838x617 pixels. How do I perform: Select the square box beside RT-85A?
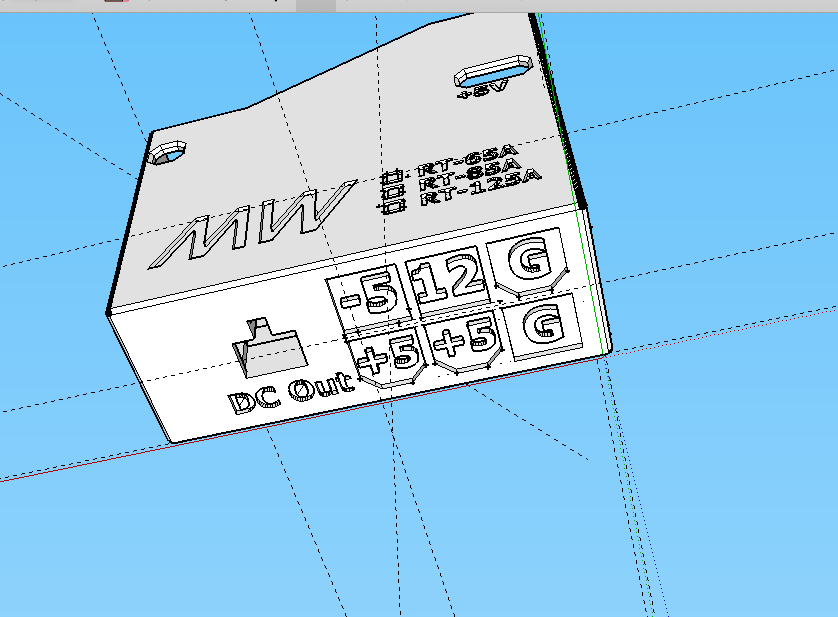click(392, 190)
